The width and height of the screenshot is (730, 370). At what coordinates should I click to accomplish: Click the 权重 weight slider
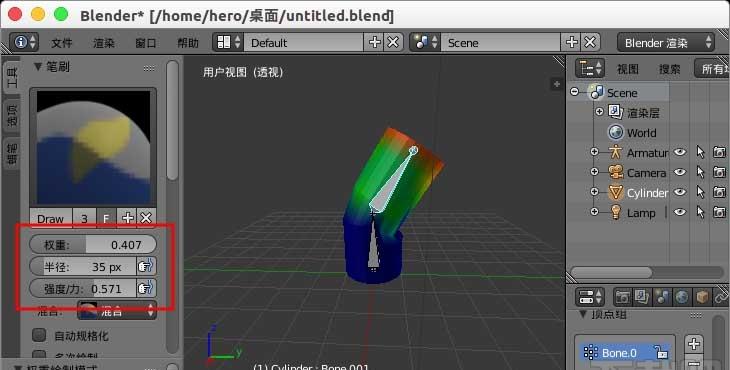[x=93, y=244]
